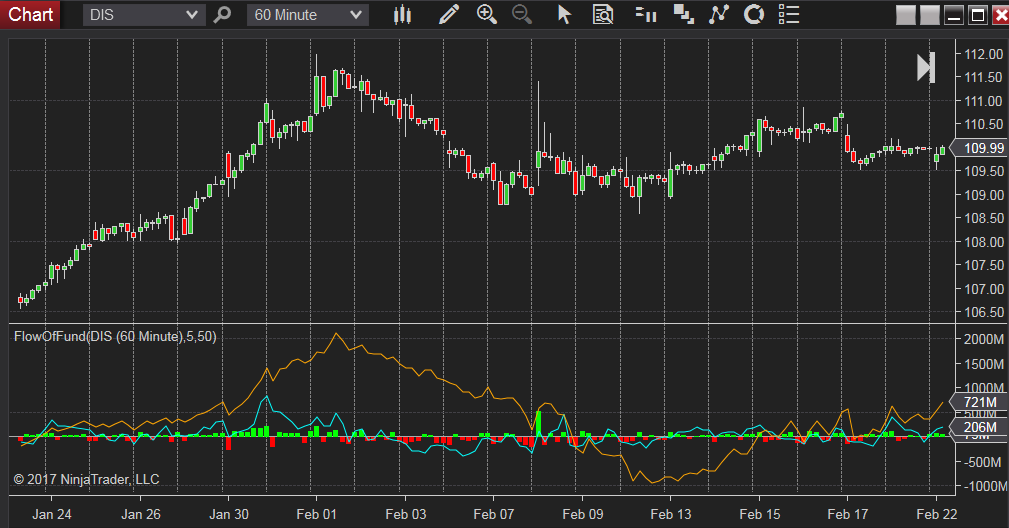Click the 721M indicator value marker
This screenshot has height=528, width=1009.
979,402
